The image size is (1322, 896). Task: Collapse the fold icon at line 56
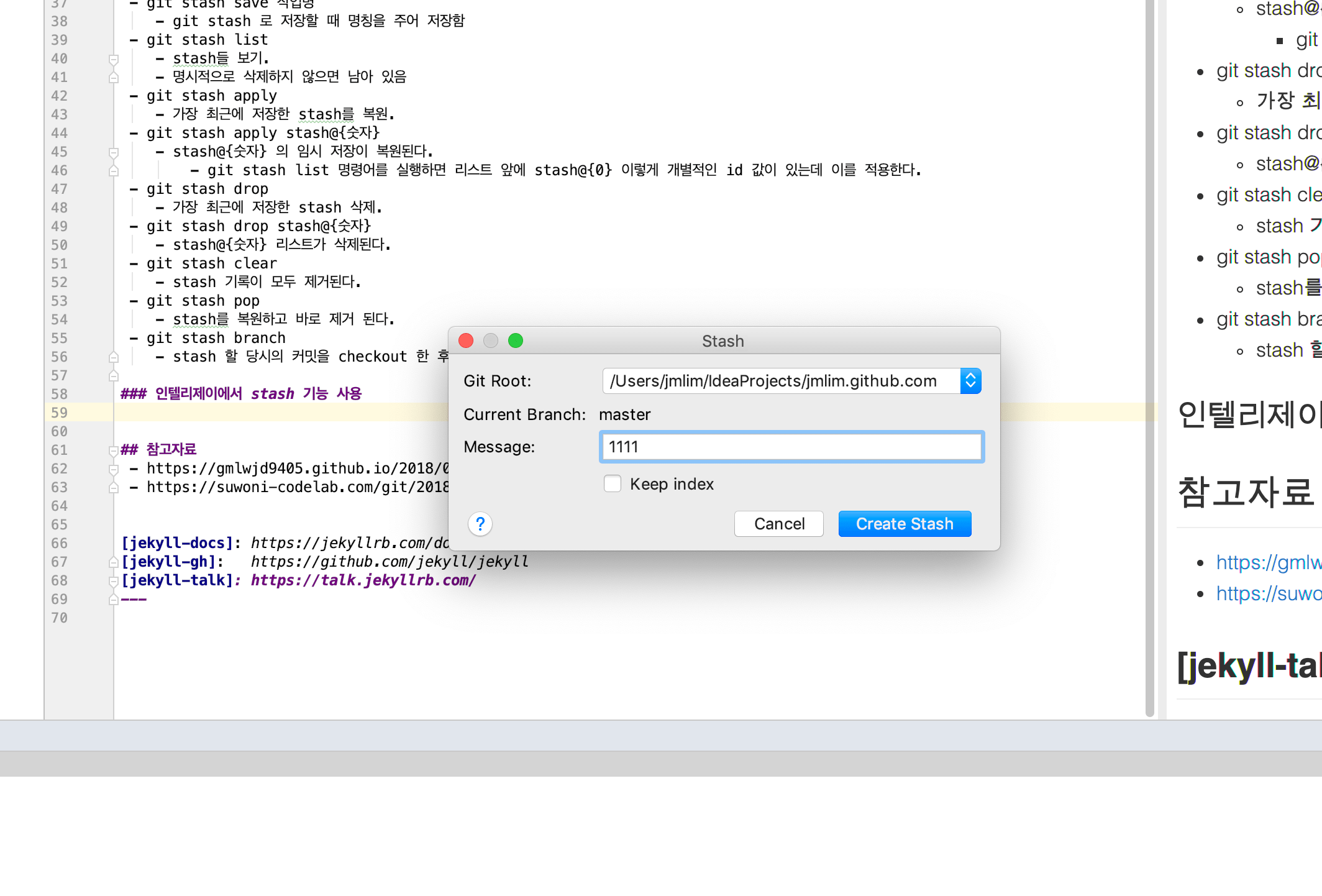[x=113, y=357]
